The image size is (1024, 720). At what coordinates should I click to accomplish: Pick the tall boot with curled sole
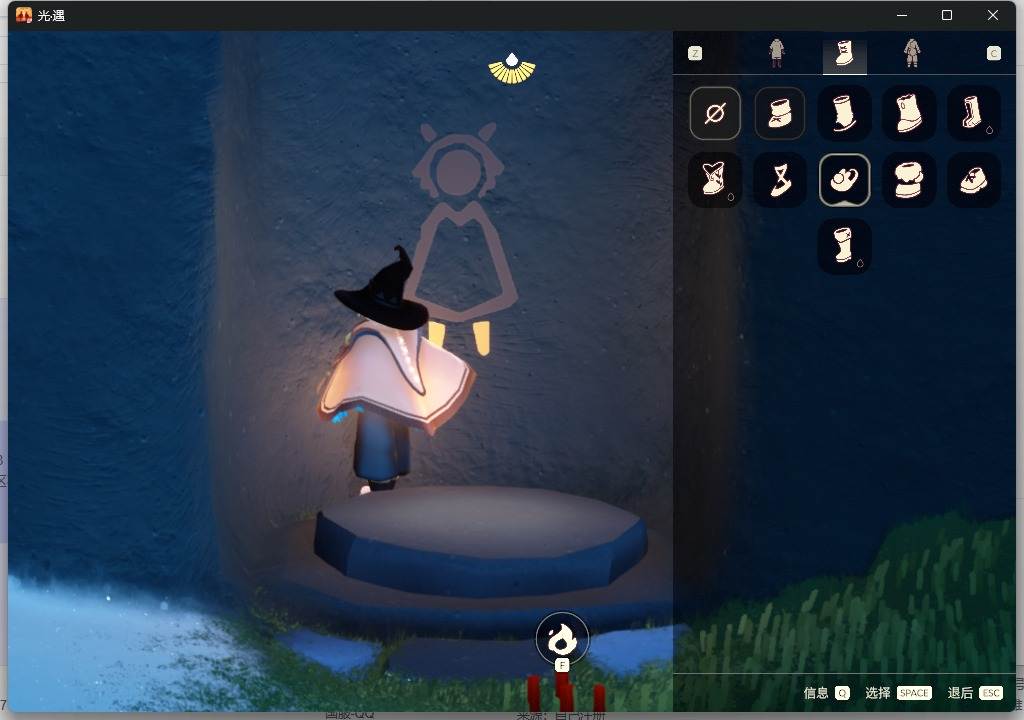[844, 114]
